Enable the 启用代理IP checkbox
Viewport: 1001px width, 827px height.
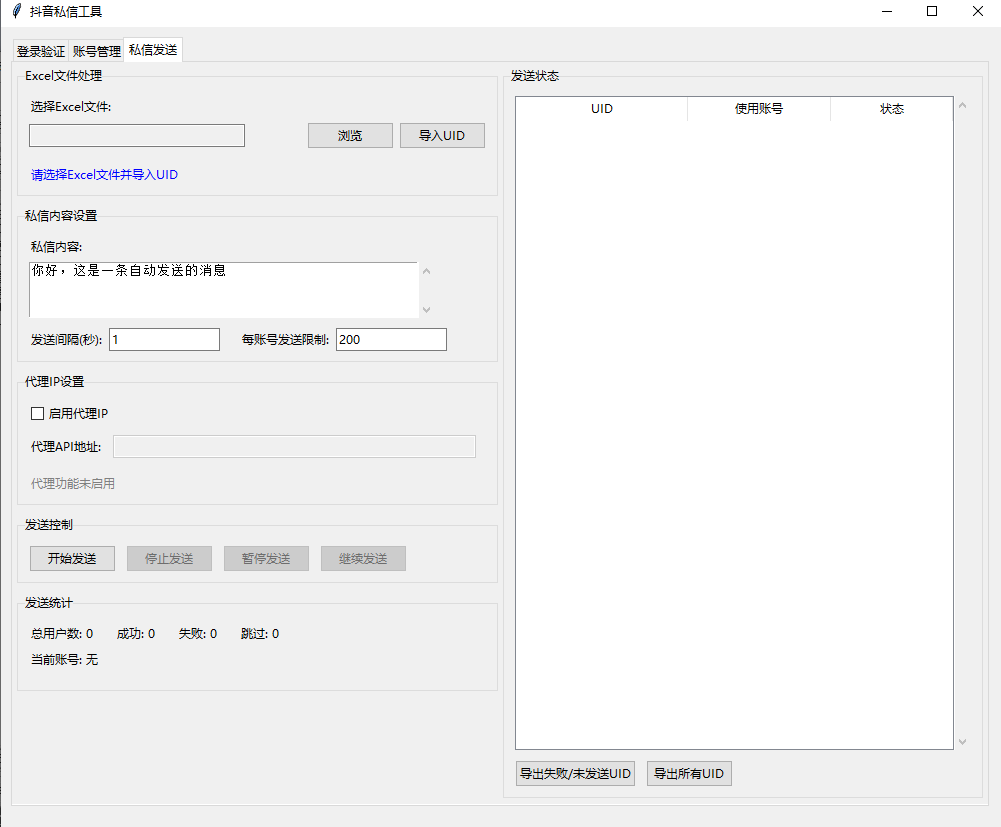[x=37, y=413]
